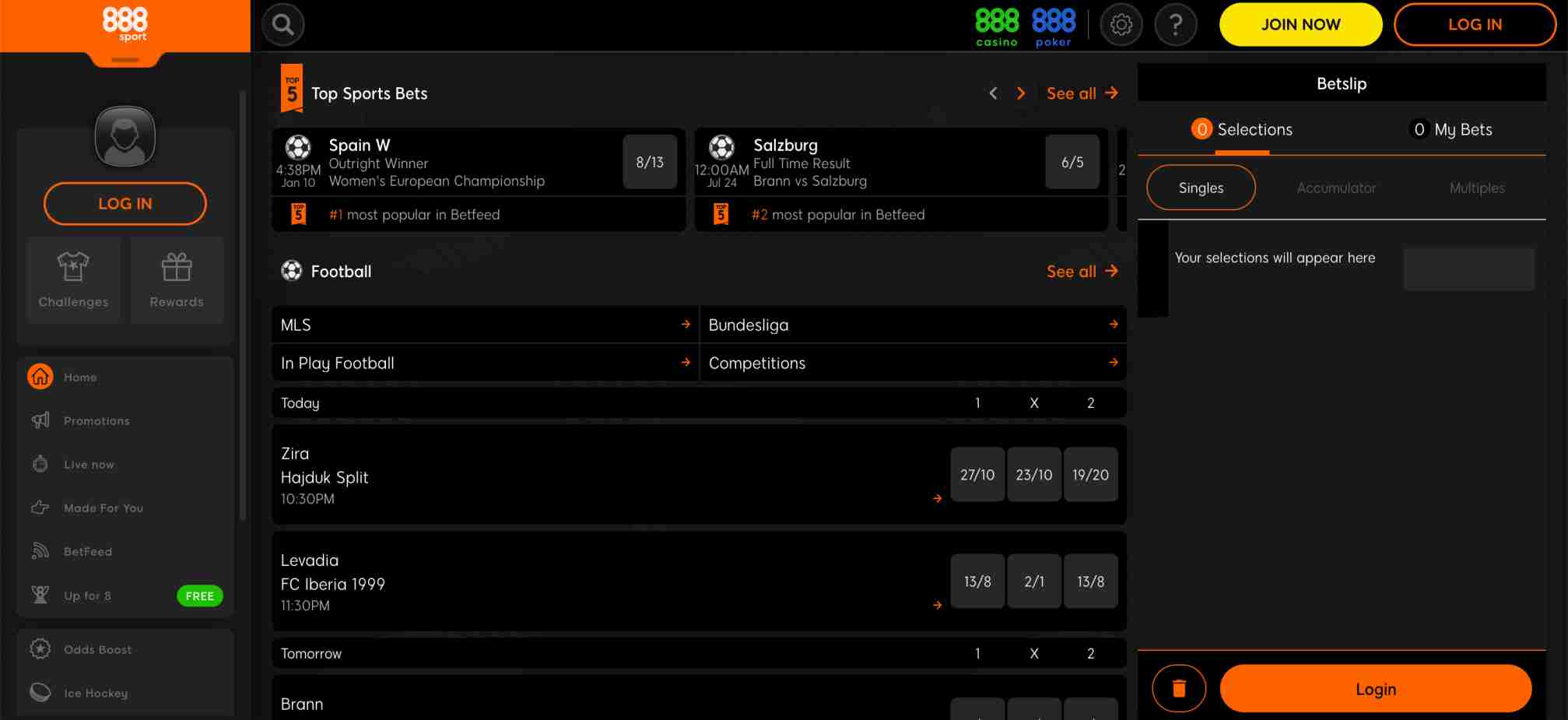Click the Up for 8 trophy icon
Screen dimensions: 1568x720
(x=40, y=595)
